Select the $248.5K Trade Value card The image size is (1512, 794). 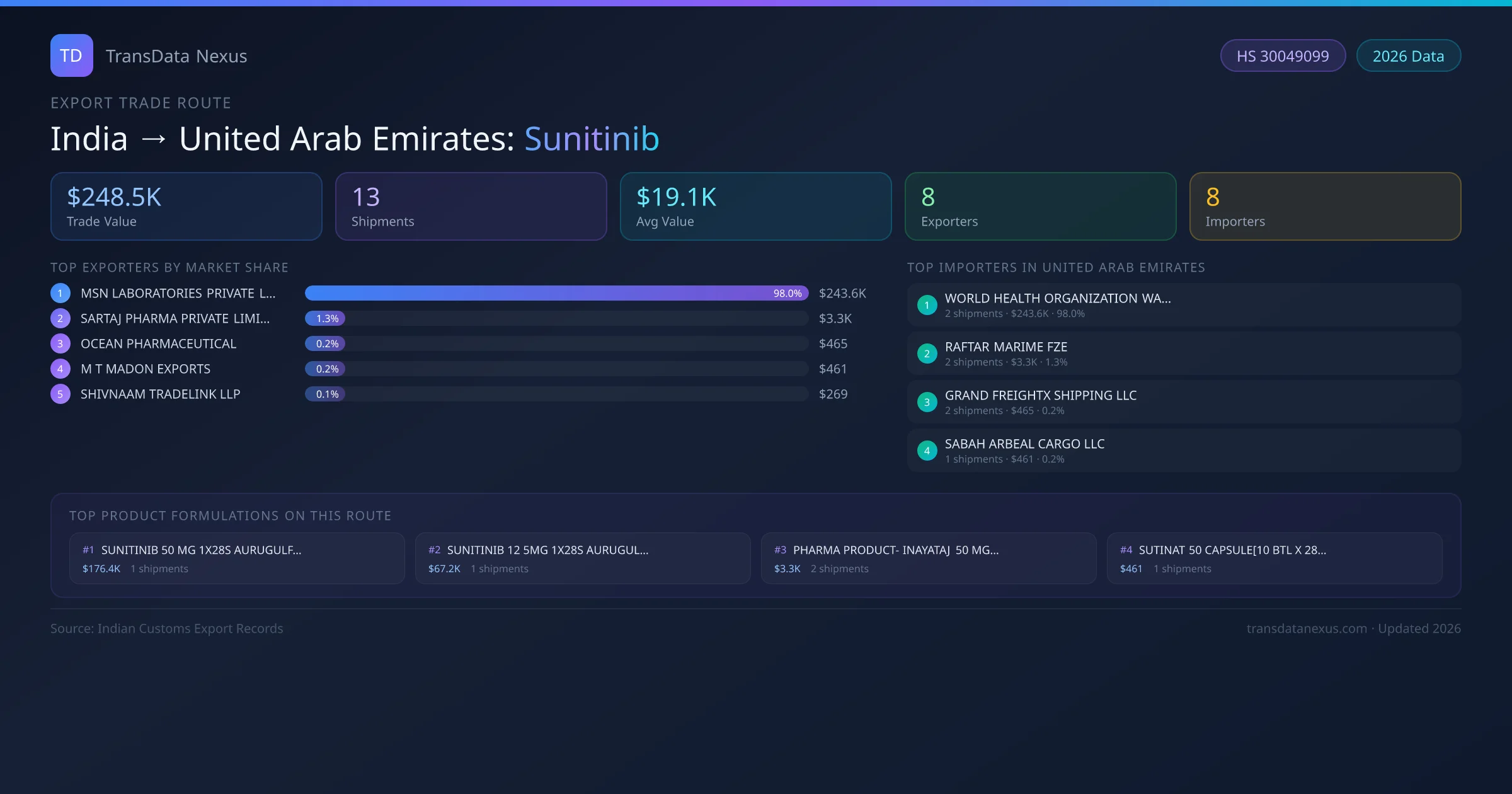(x=186, y=207)
